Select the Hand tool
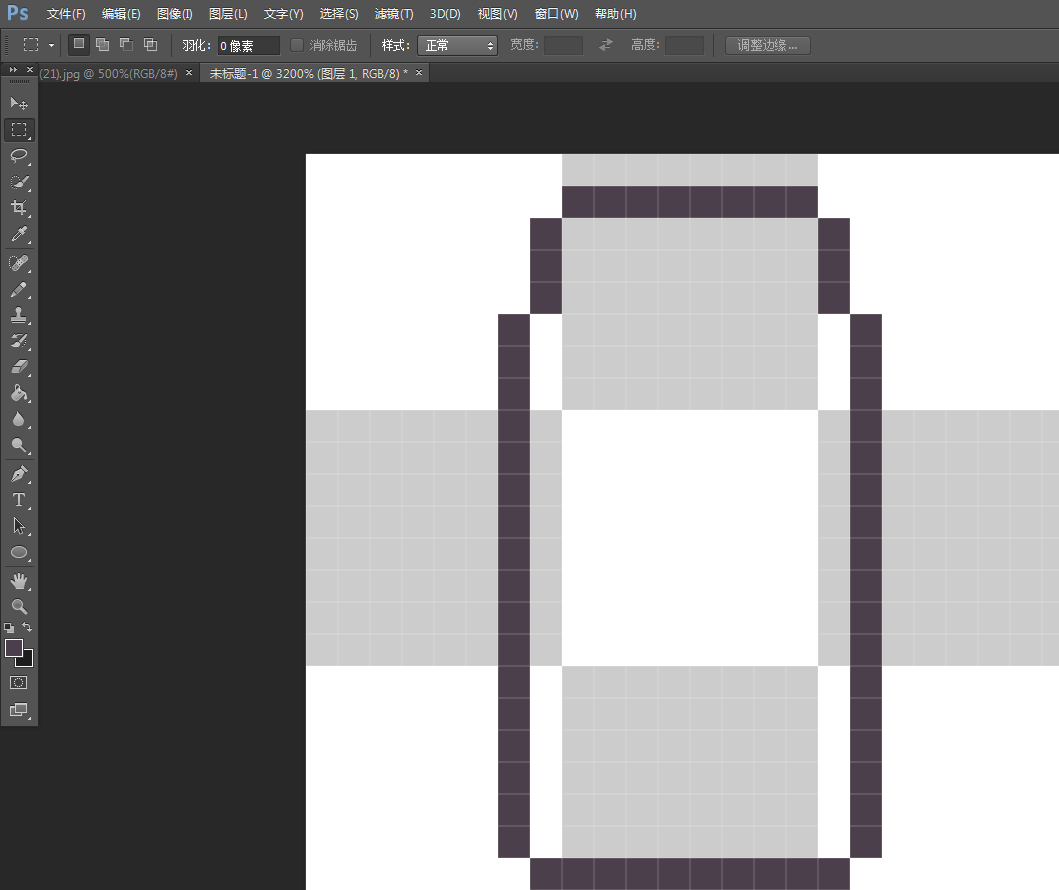Screen dimensions: 1059x890 [x=19, y=581]
